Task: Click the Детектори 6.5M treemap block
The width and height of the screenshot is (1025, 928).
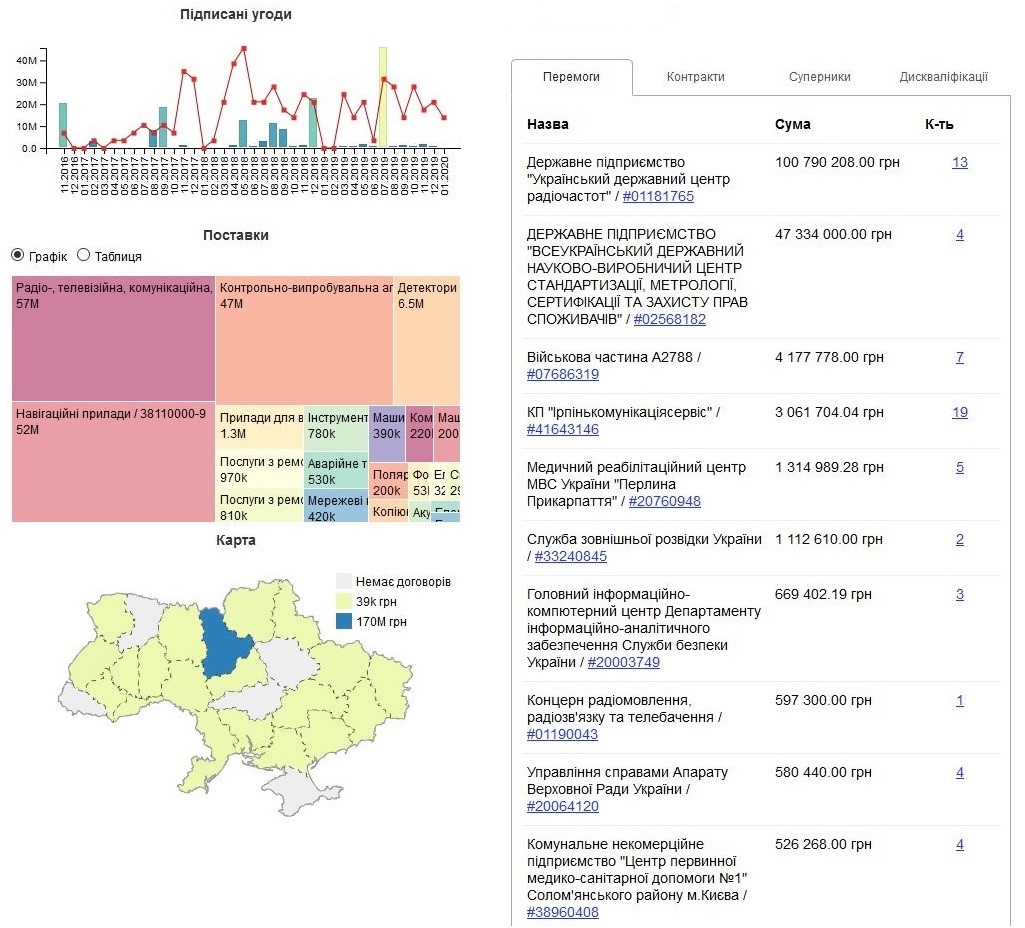Action: (427, 340)
